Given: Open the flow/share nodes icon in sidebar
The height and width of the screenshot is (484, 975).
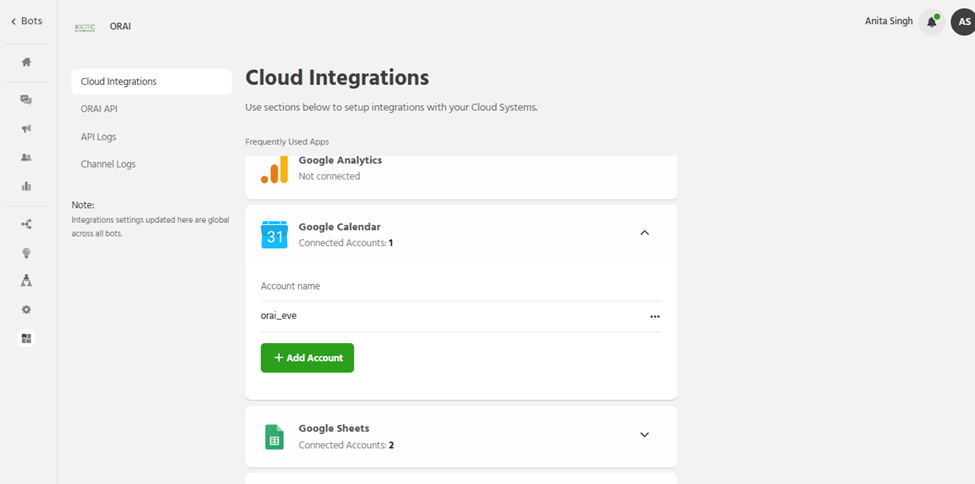Looking at the screenshot, I should click(x=27, y=224).
